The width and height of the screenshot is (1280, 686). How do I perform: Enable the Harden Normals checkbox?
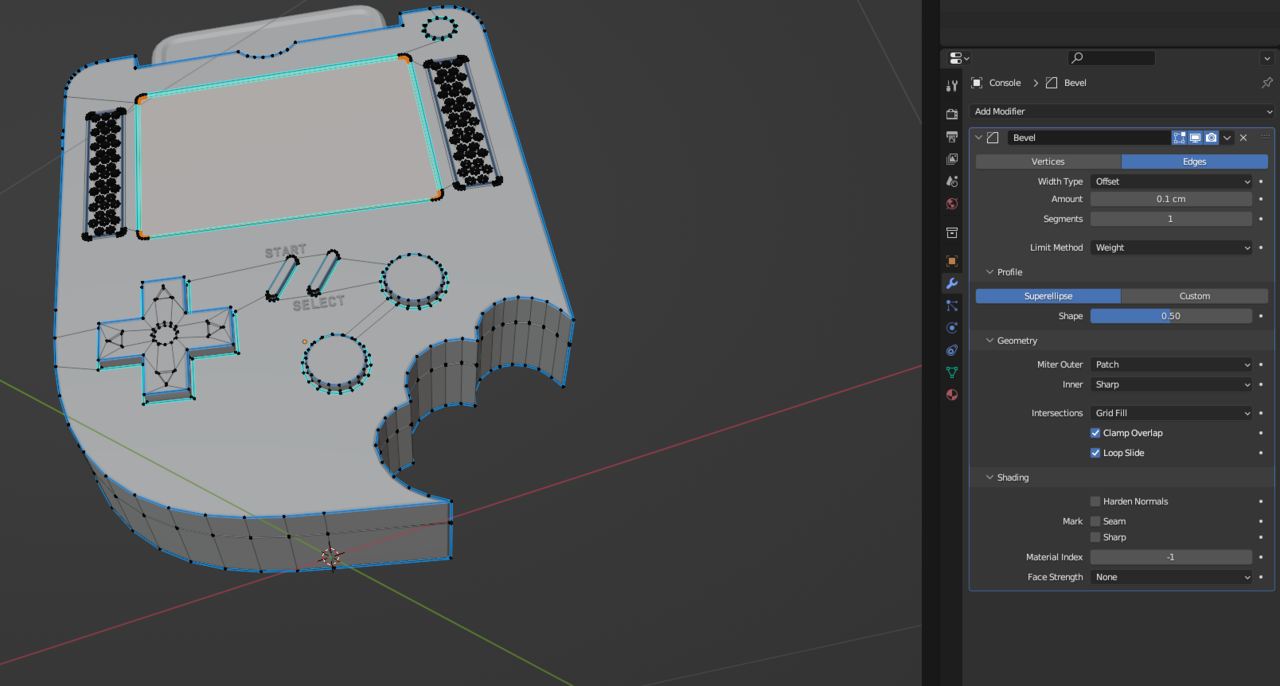[x=1095, y=501]
